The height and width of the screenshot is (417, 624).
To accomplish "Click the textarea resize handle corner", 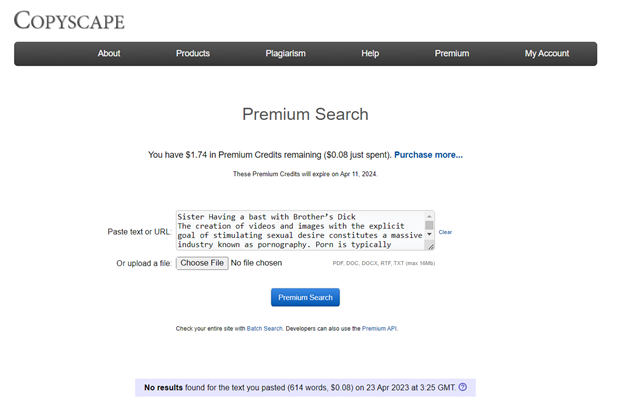I will click(430, 245).
